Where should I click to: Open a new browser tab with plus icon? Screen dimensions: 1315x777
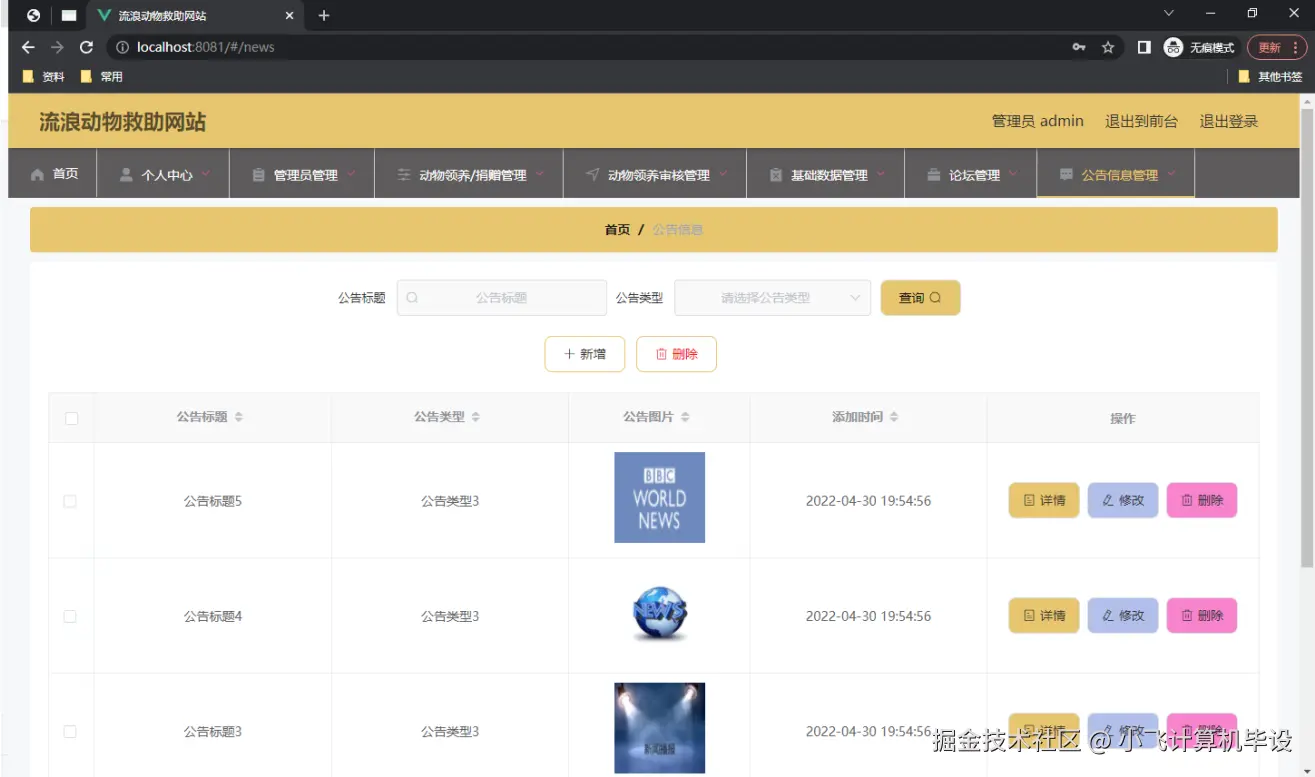pyautogui.click(x=324, y=15)
